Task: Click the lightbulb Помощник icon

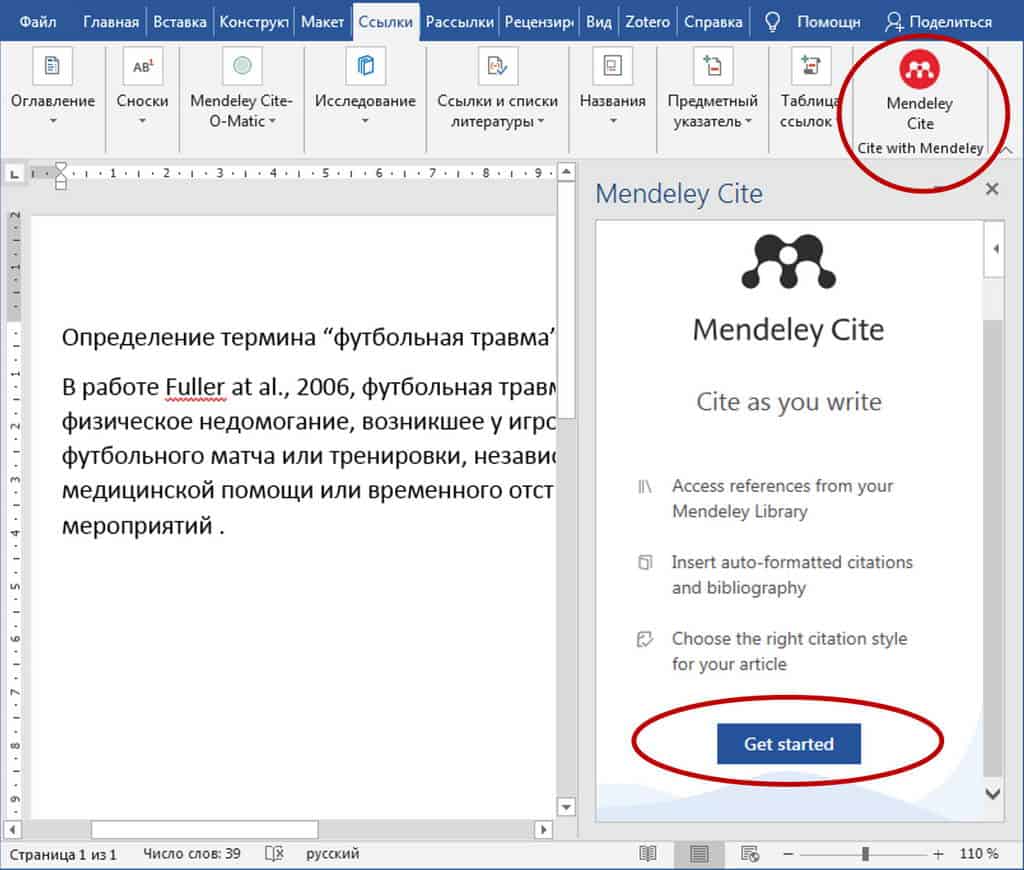Action: point(772,22)
